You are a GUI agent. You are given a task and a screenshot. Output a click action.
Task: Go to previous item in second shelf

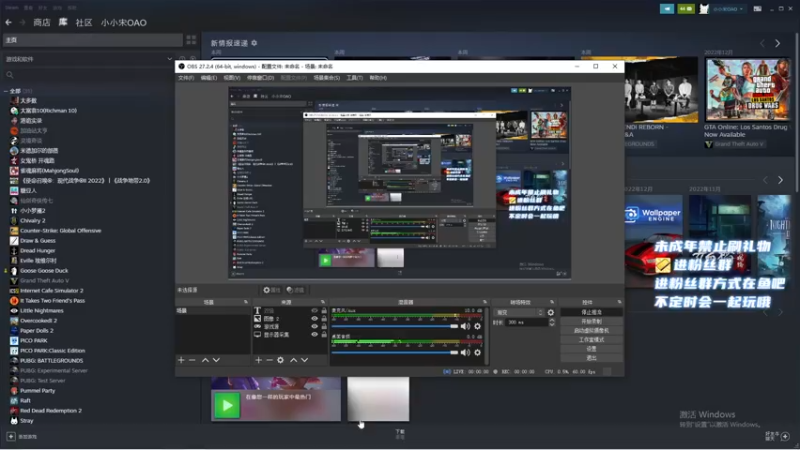click(x=765, y=180)
